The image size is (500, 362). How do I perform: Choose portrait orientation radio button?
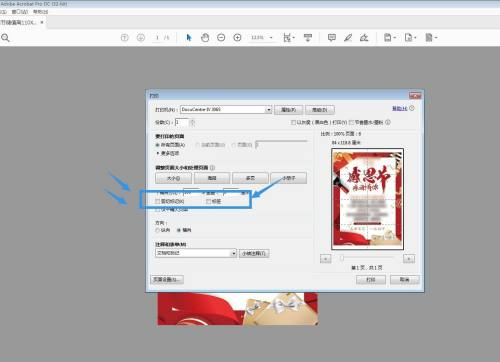coord(157,230)
